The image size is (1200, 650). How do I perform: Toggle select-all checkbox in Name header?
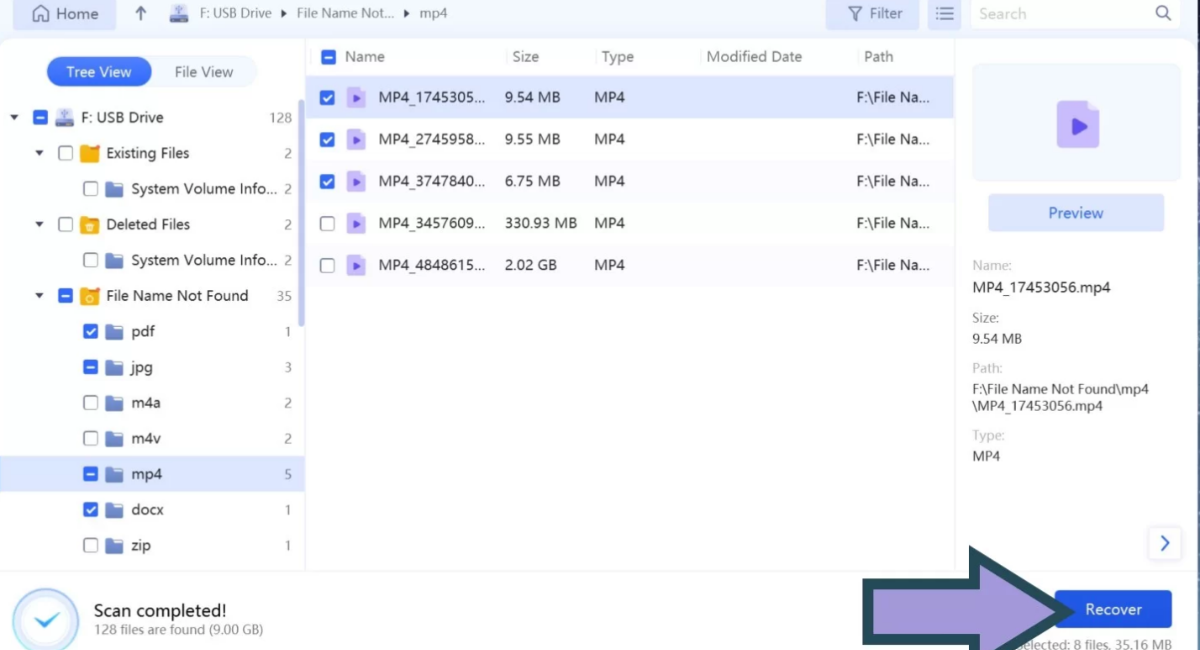point(328,57)
